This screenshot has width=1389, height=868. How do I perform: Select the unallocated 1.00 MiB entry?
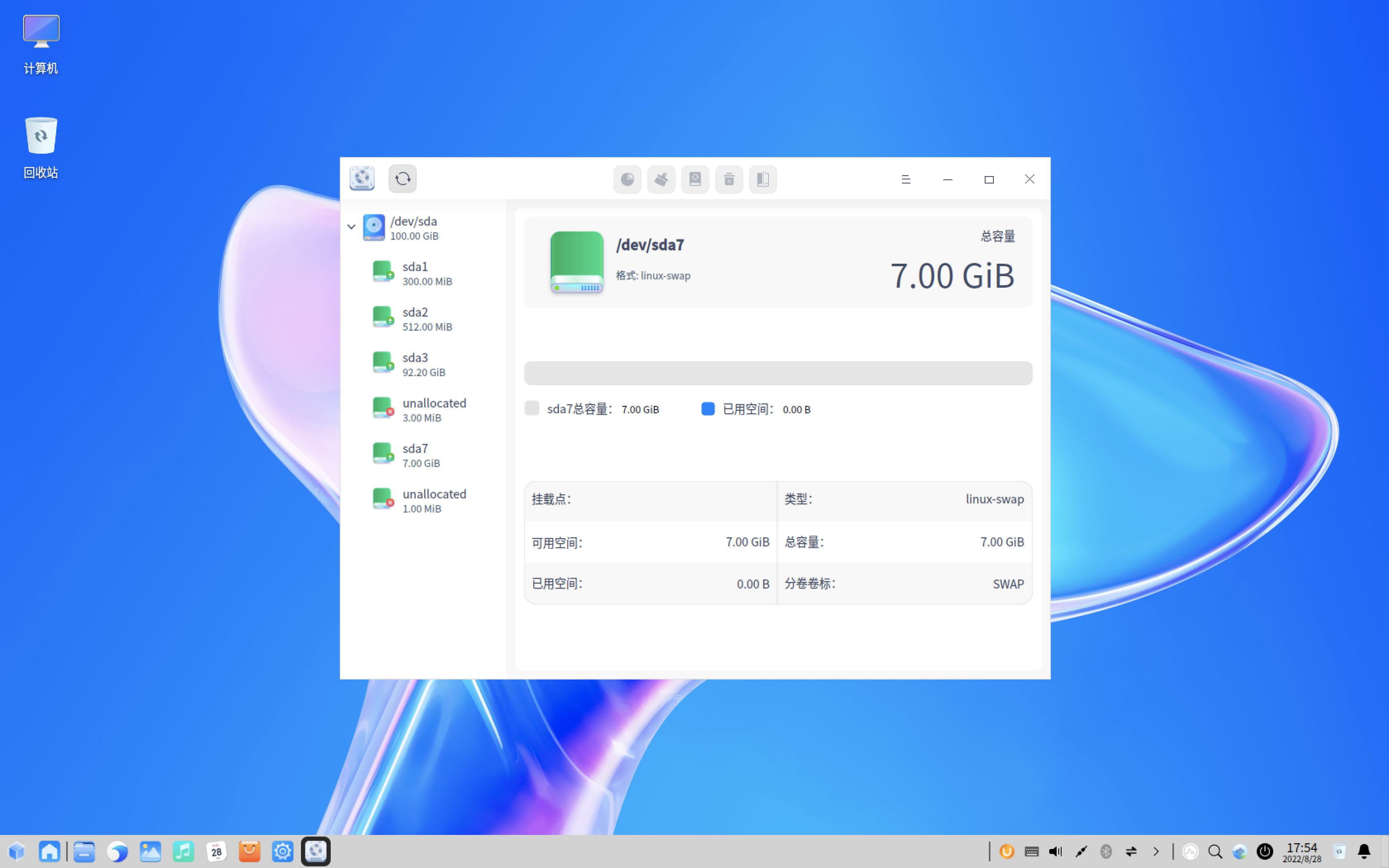click(x=423, y=500)
